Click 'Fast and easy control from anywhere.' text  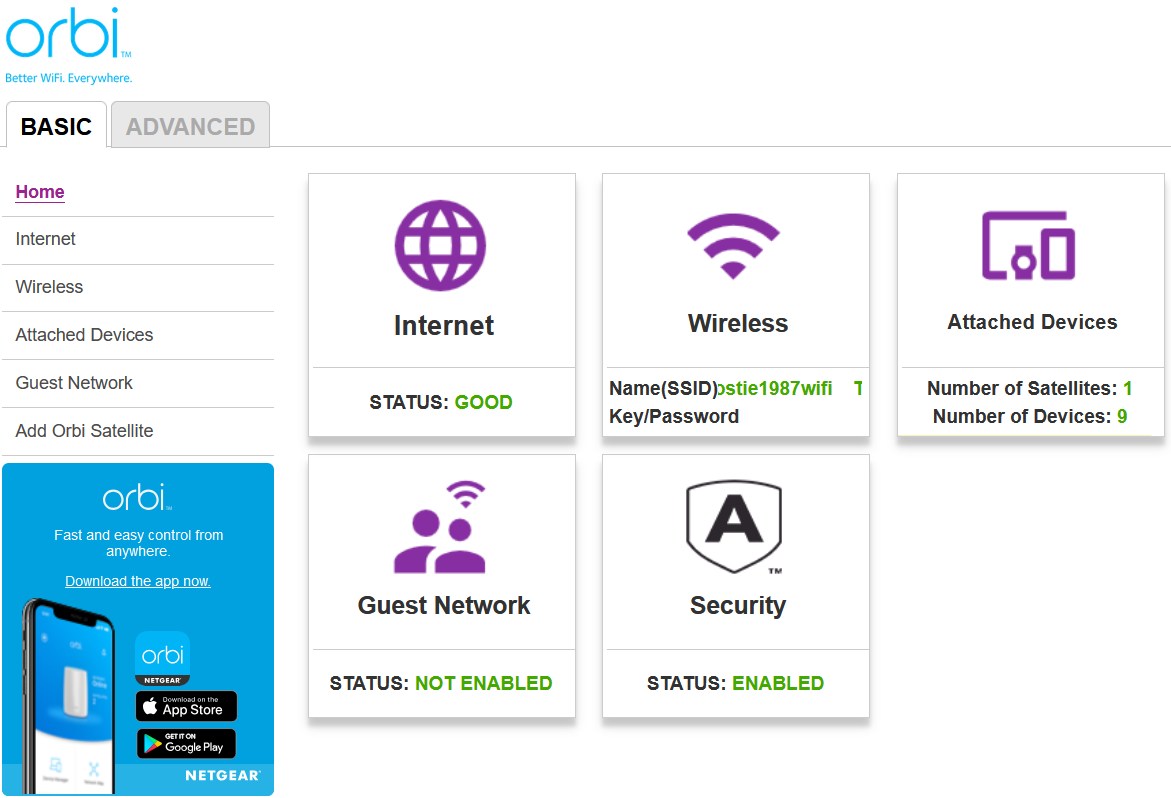pyautogui.click(x=138, y=543)
